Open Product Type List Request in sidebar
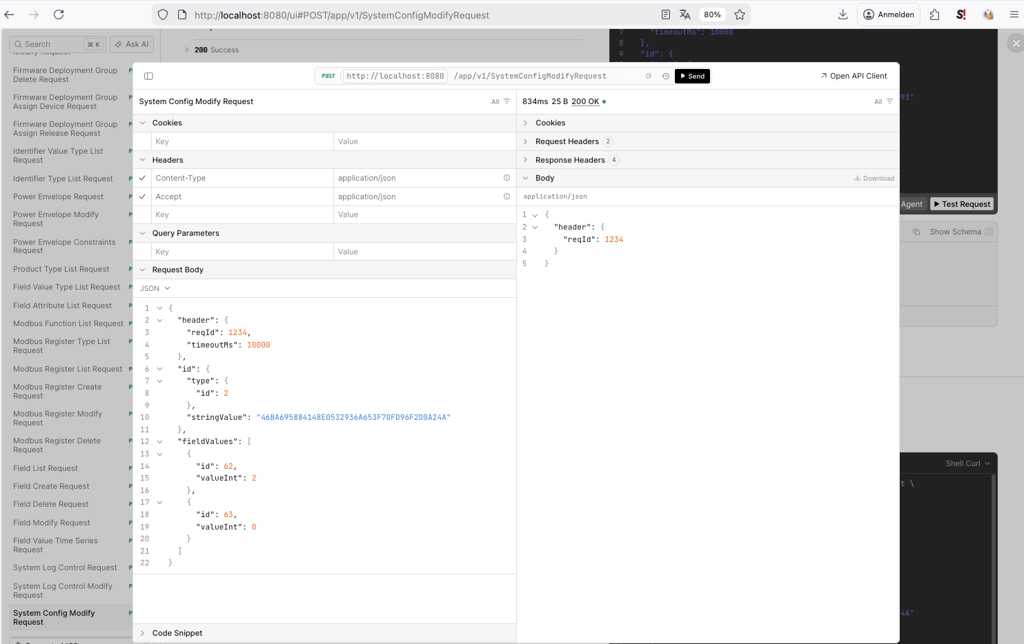This screenshot has height=644, width=1024. [x=61, y=269]
